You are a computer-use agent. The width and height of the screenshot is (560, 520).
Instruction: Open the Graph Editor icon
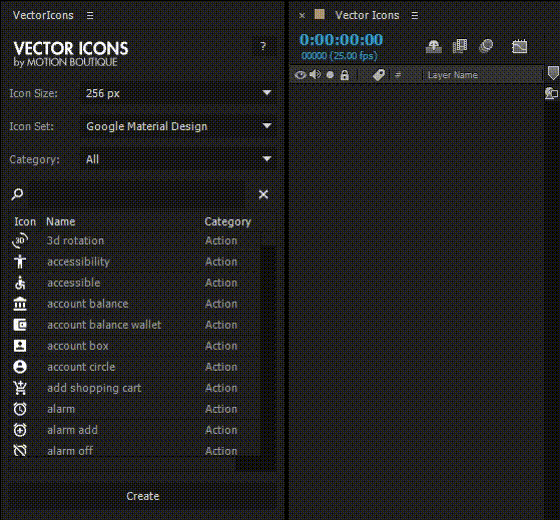point(519,46)
